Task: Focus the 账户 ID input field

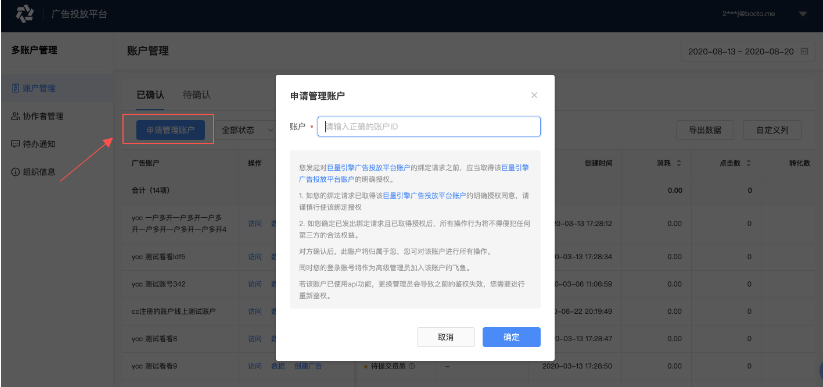Action: [x=429, y=127]
